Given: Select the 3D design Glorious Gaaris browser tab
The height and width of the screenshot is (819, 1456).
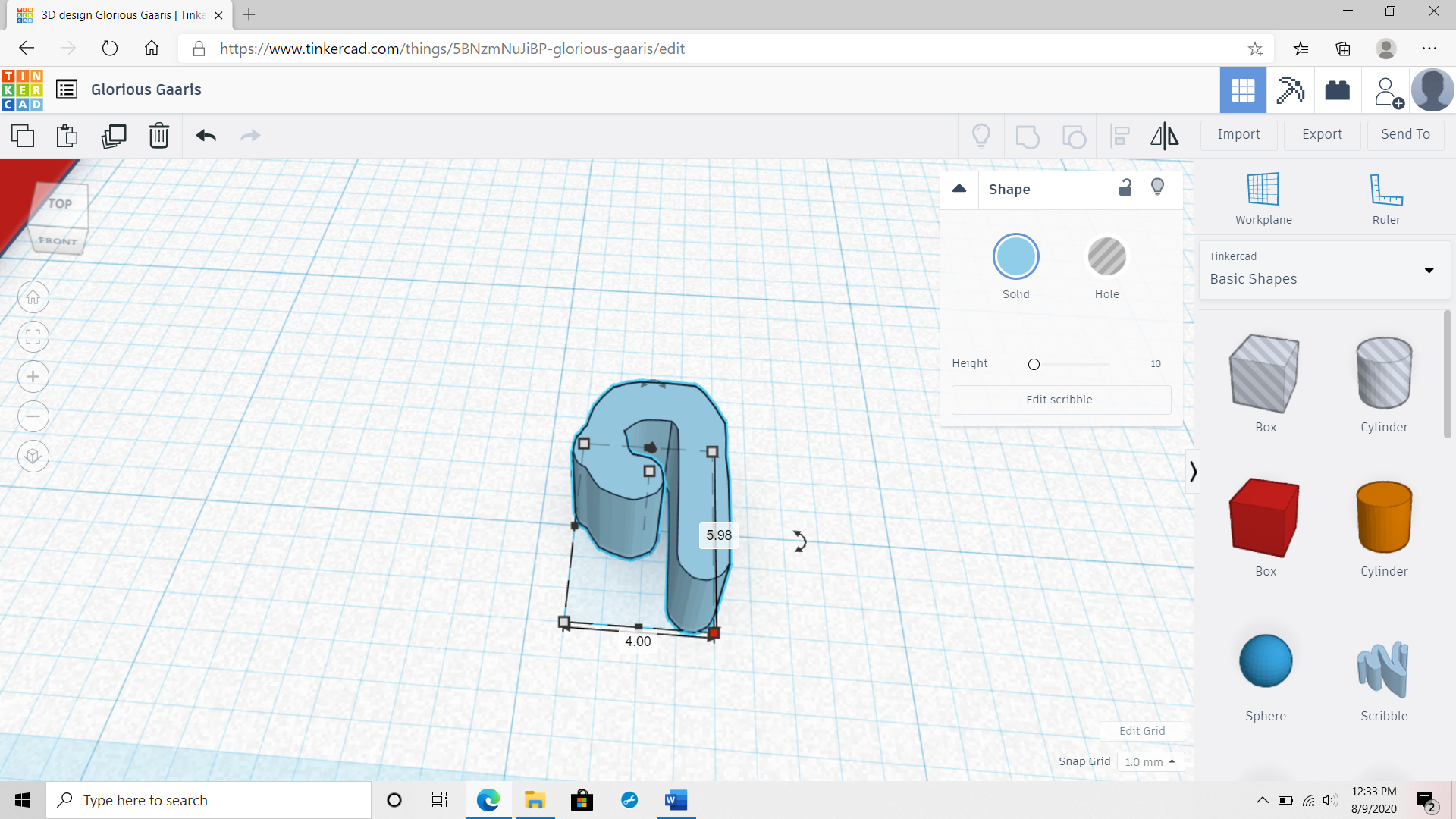Looking at the screenshot, I should coord(121,15).
